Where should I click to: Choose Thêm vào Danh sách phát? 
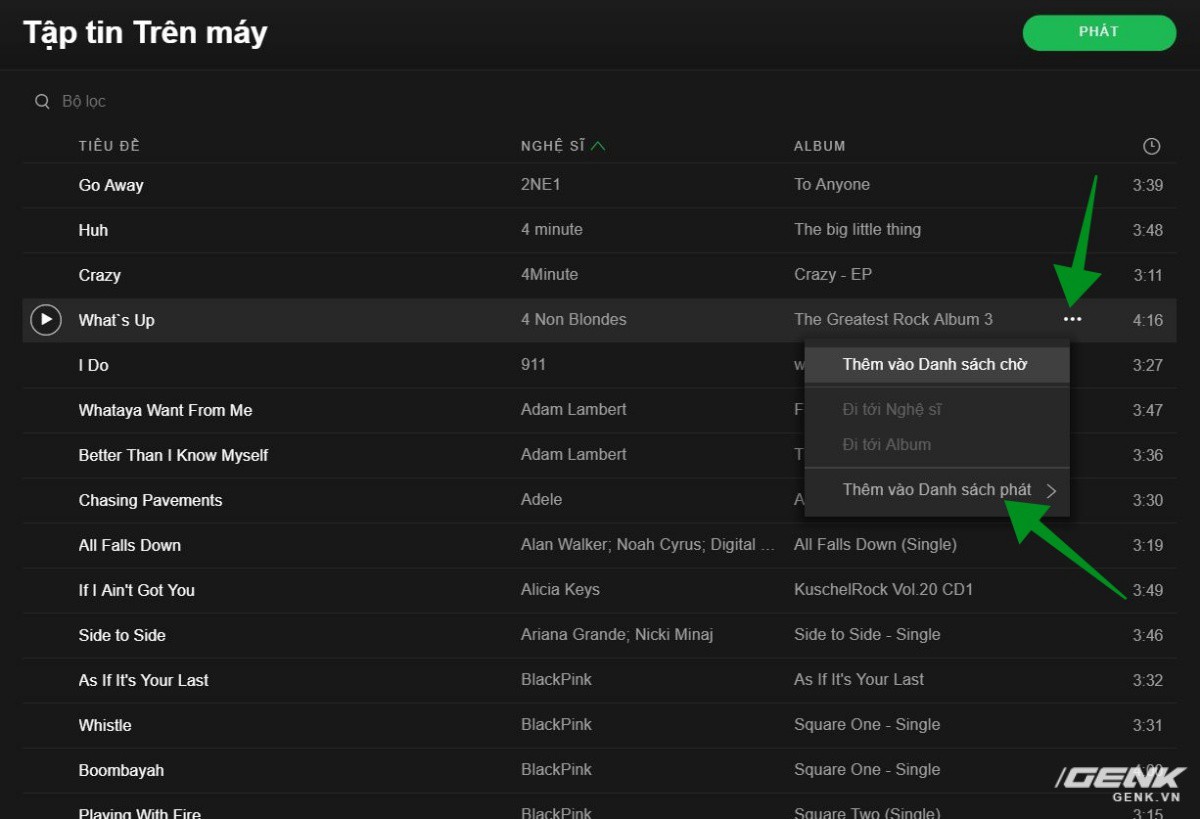[x=937, y=490]
